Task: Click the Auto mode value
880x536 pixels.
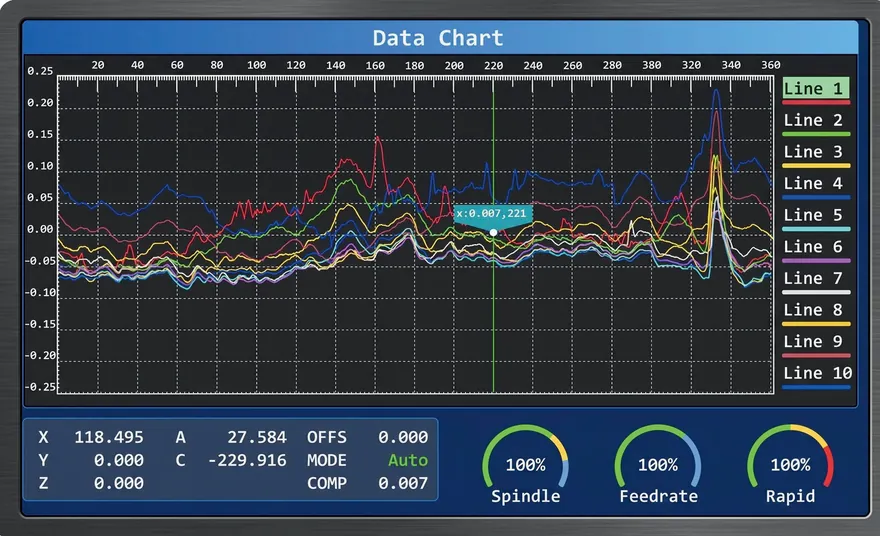Action: click(x=408, y=460)
